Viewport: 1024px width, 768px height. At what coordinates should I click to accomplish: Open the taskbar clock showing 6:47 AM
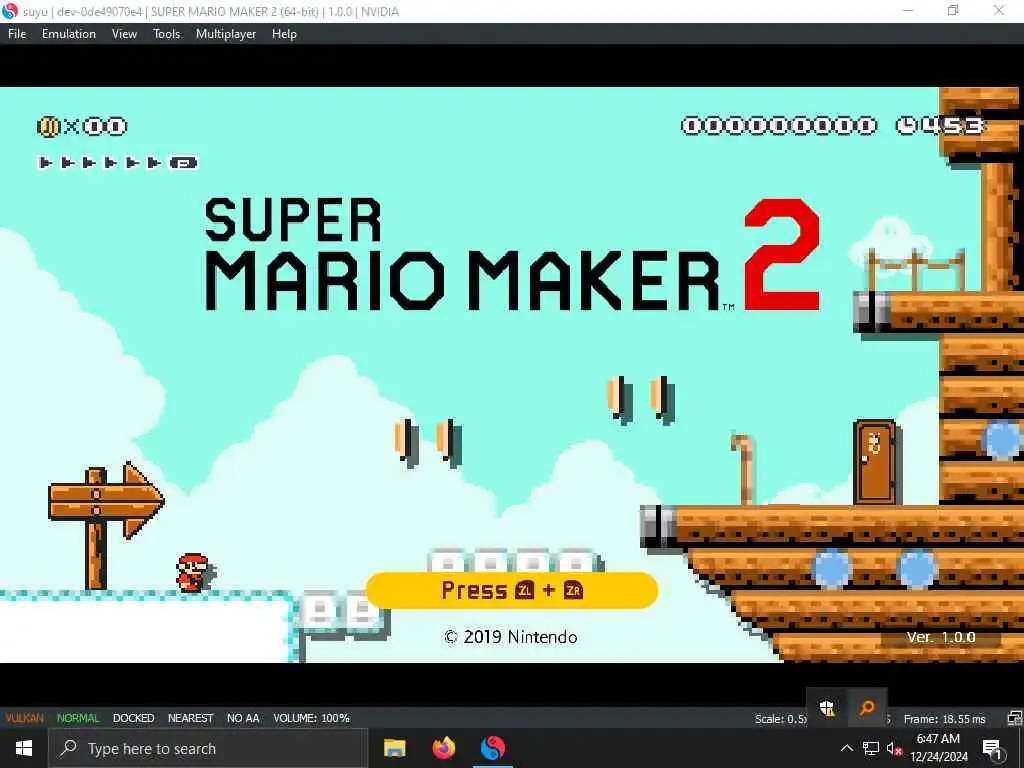point(938,748)
